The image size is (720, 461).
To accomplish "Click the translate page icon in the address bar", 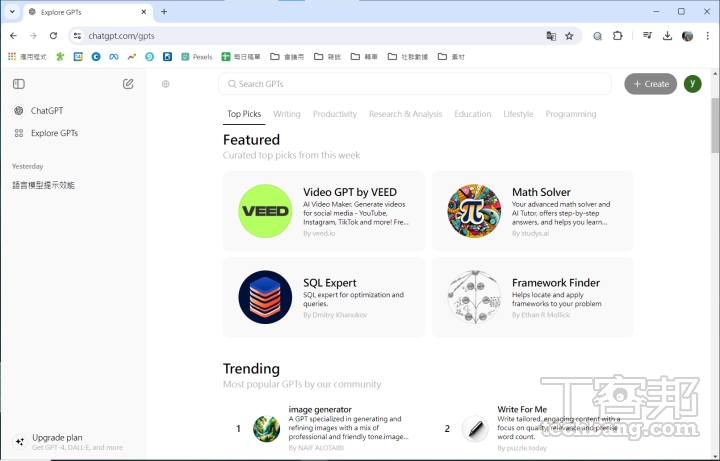I will click(551, 36).
